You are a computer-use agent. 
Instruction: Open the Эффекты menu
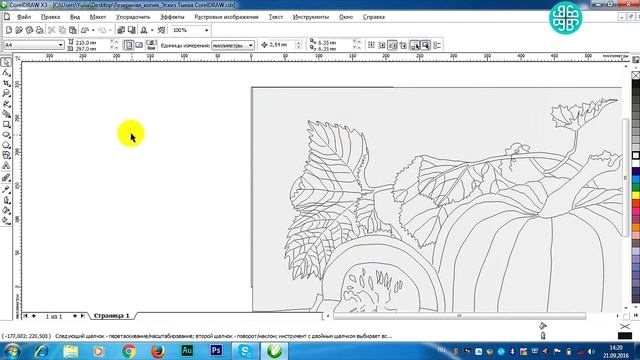pyautogui.click(x=172, y=17)
